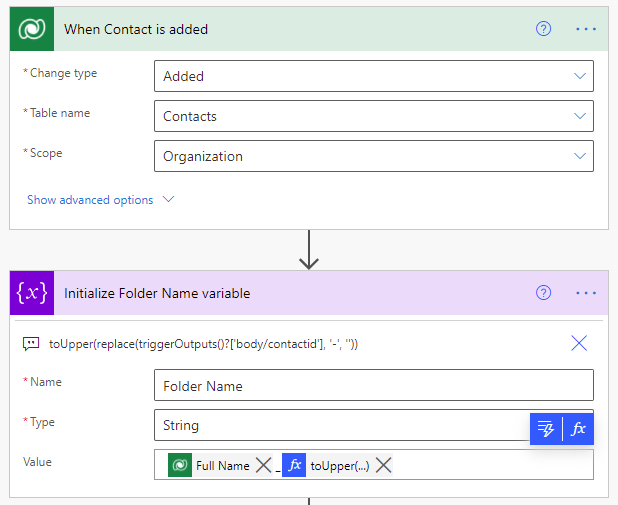This screenshot has height=505, width=618.
Task: Open the Scope dropdown
Action: pos(373,156)
